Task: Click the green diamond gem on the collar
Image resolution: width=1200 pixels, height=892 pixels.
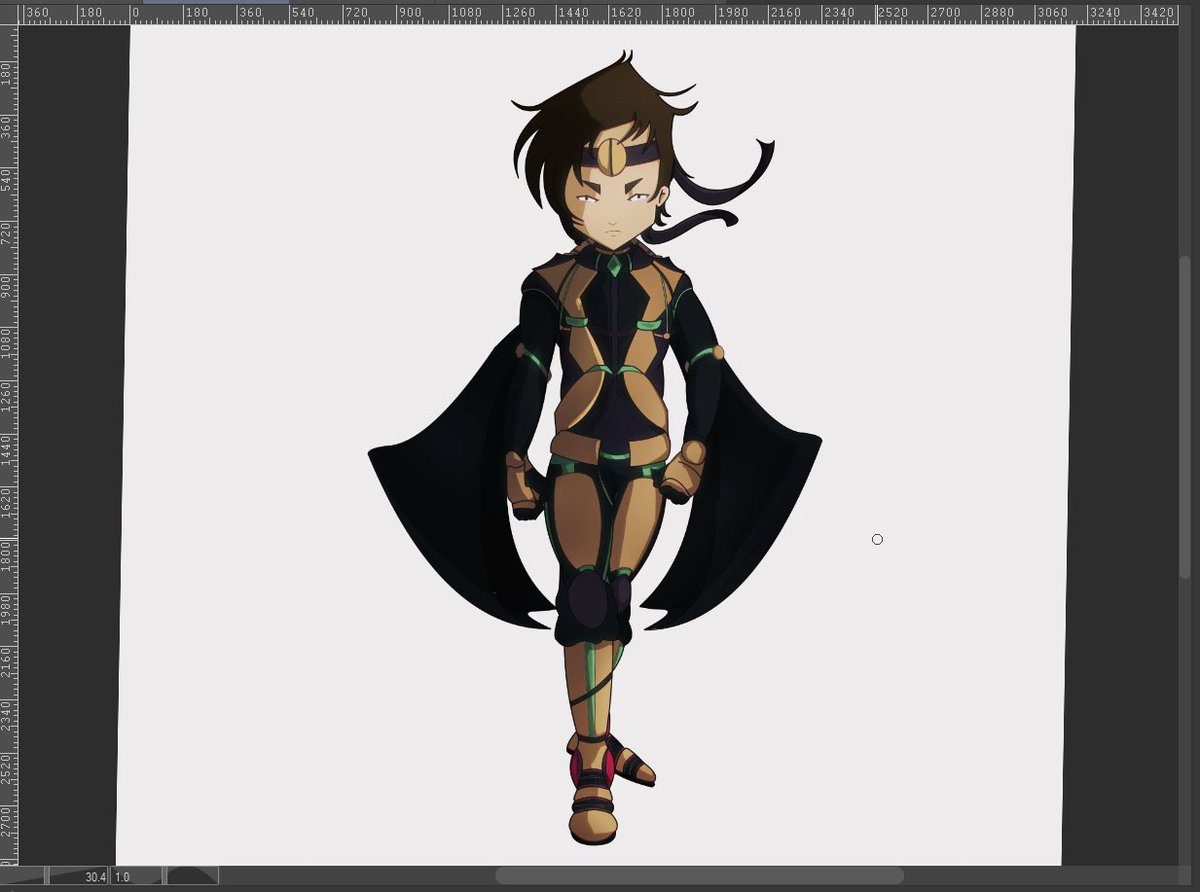Action: click(614, 265)
